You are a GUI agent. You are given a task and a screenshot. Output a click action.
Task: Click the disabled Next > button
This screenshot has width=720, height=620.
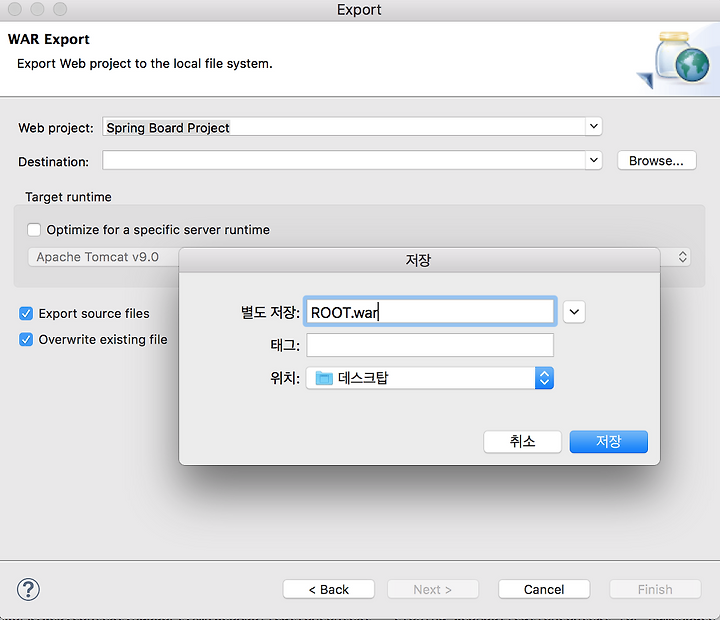[x=433, y=589]
